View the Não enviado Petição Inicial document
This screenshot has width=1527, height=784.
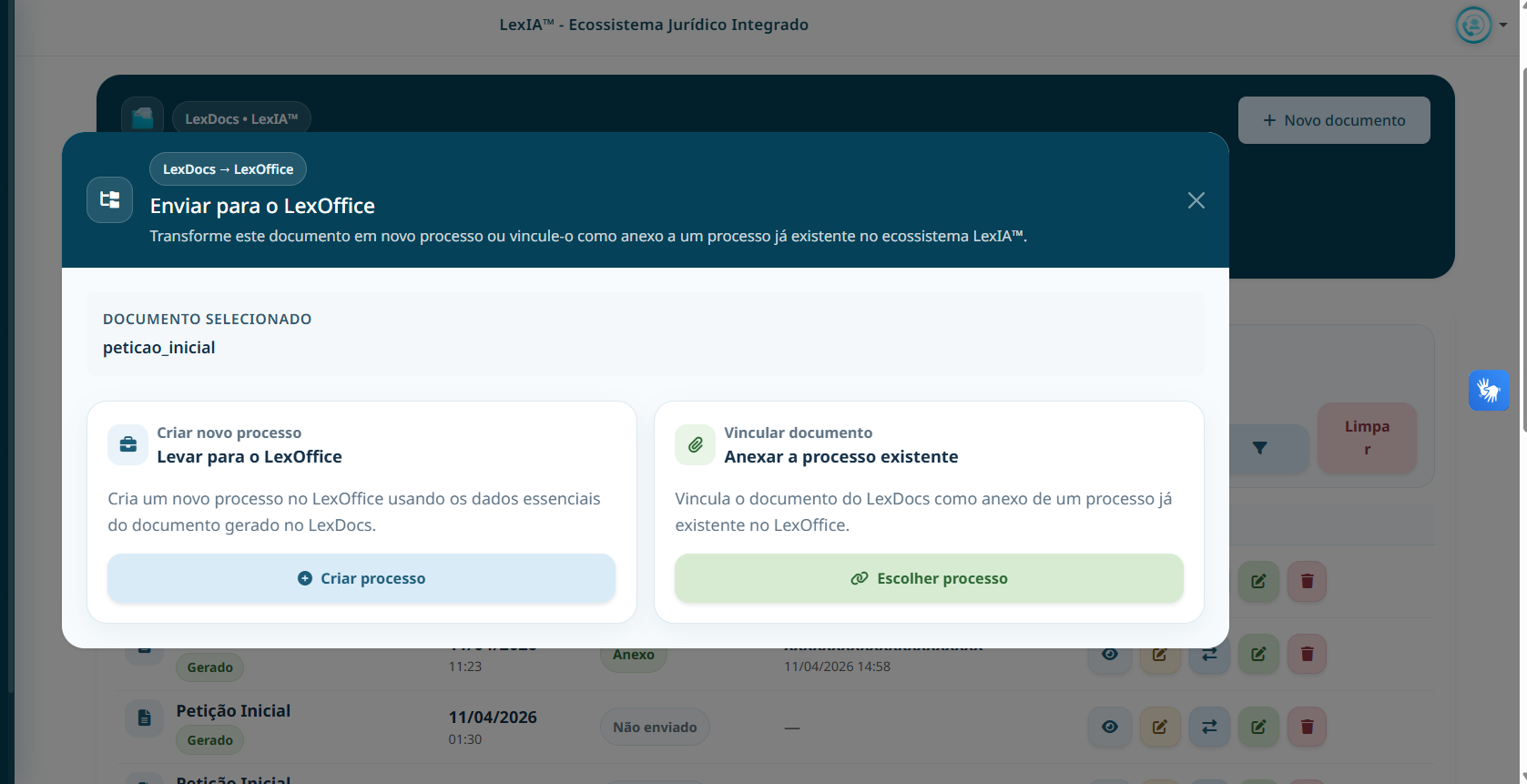1110,727
